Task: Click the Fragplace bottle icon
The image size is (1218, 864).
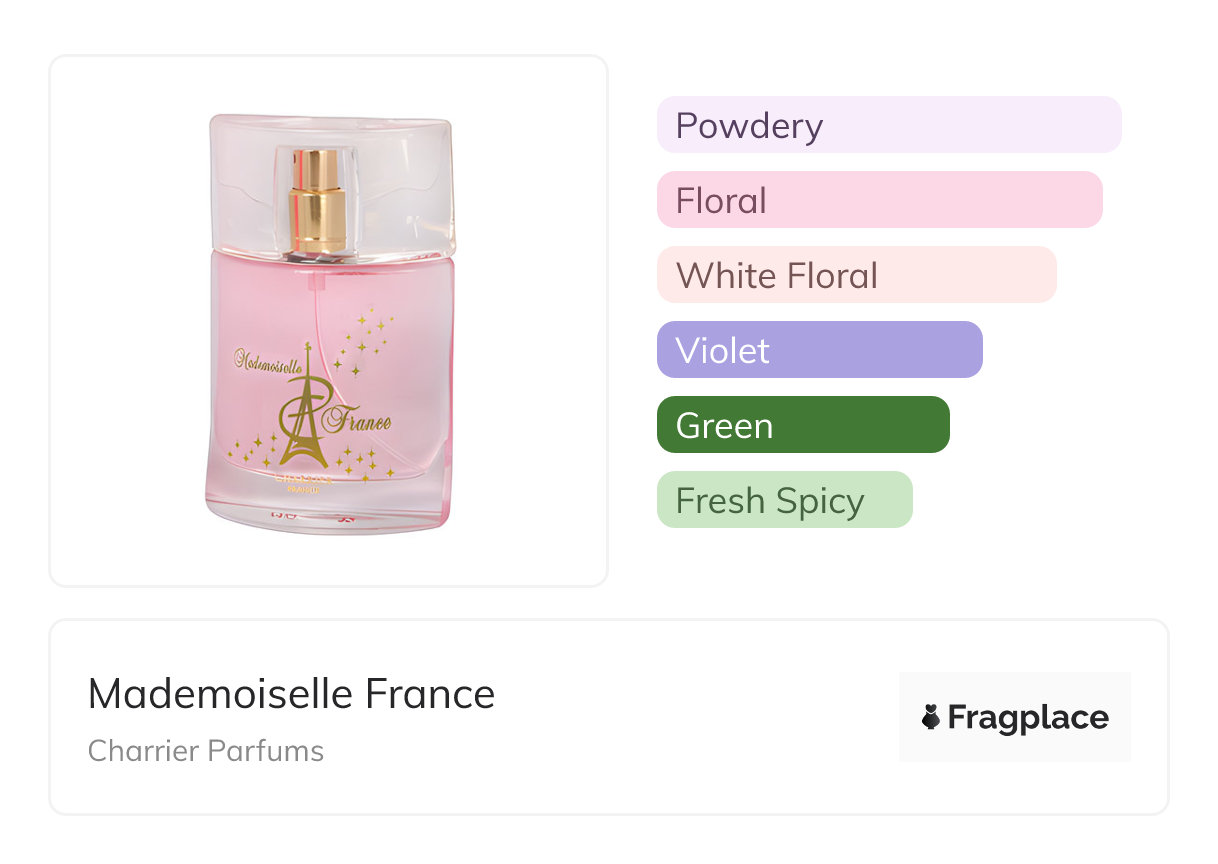Action: (x=931, y=717)
